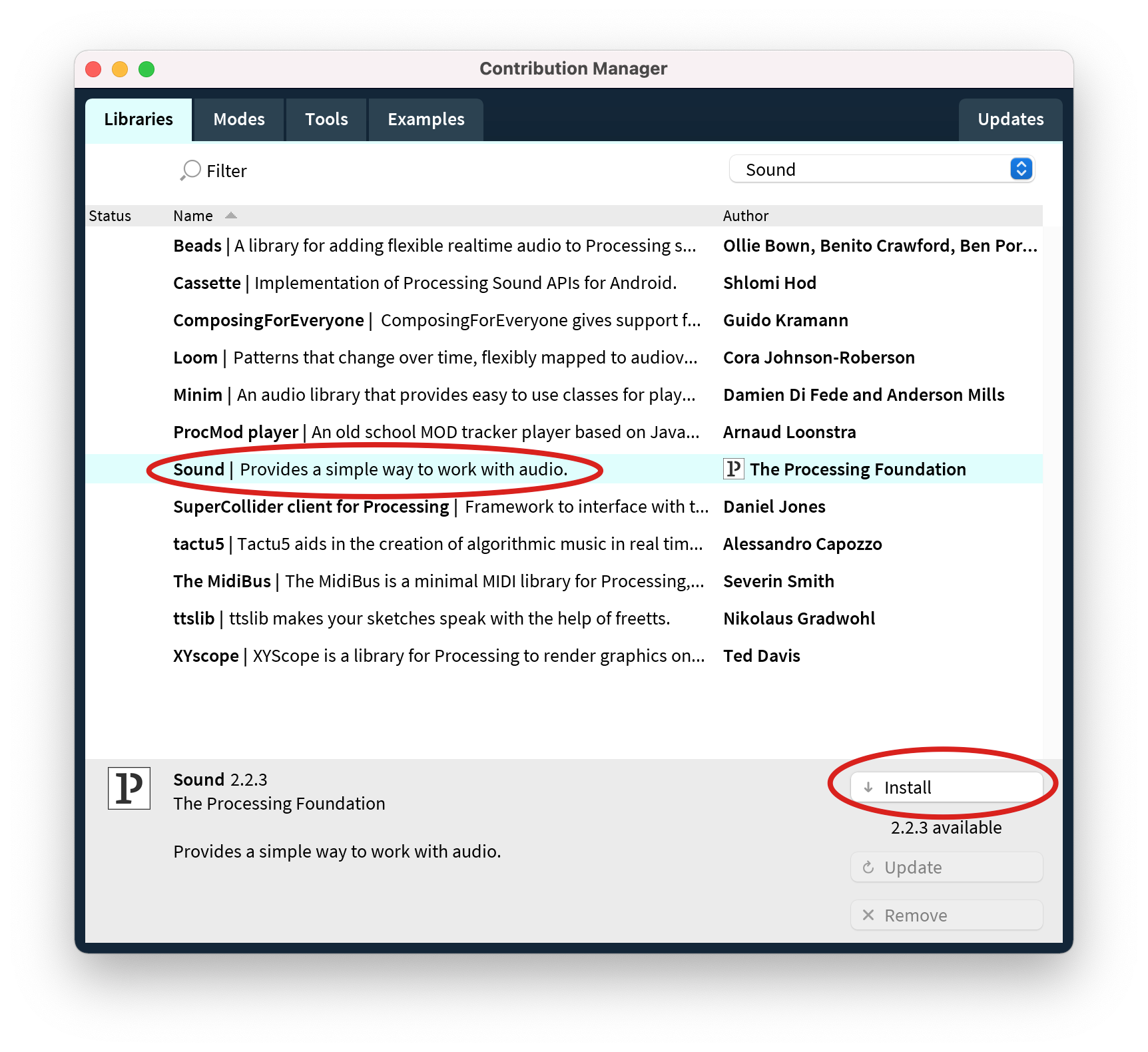1148x1052 pixels.
Task: Sort list by Status column header
Action: tap(110, 216)
